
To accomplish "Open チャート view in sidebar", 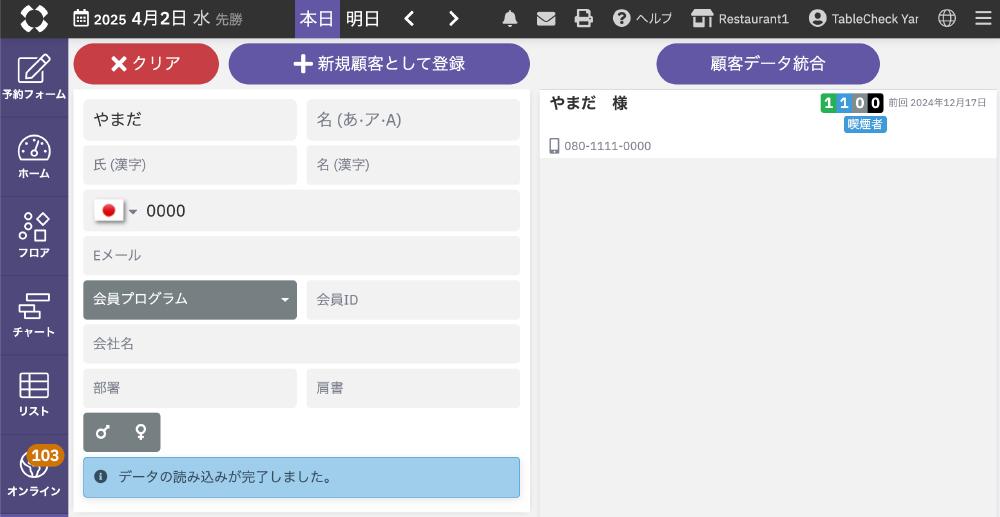I will tap(34, 315).
